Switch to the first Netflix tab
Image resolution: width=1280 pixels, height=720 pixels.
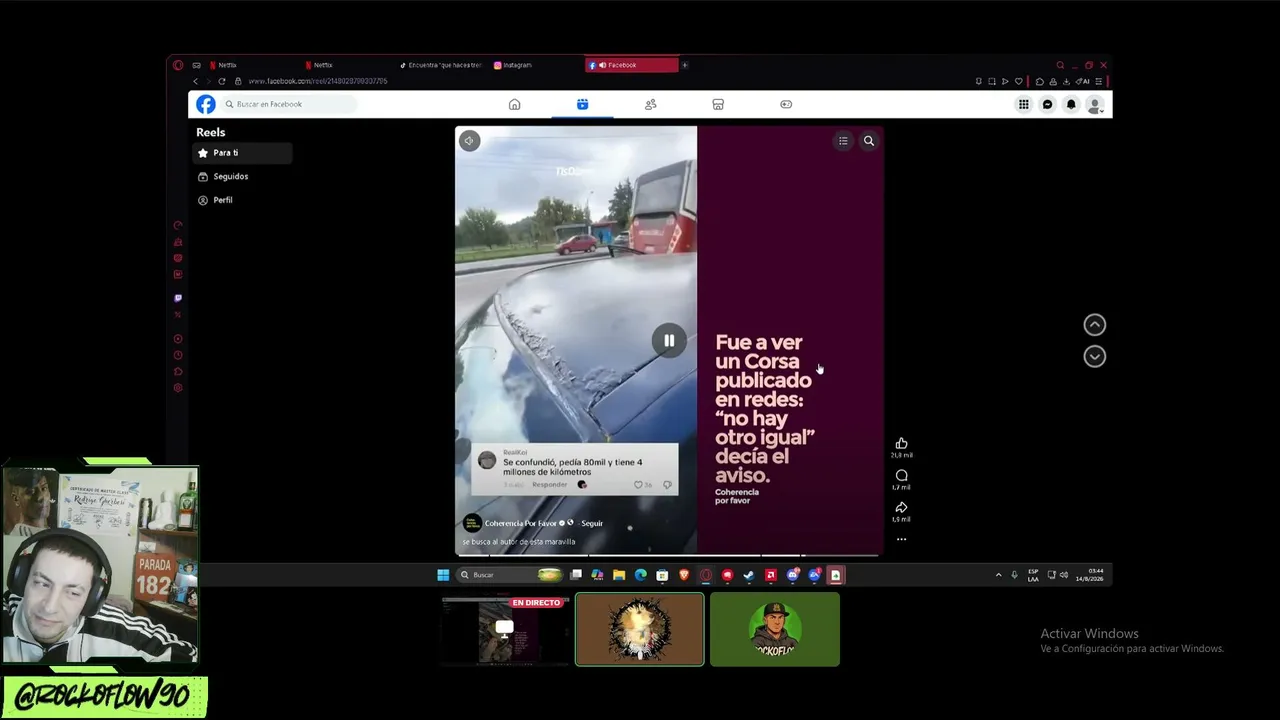pos(250,65)
